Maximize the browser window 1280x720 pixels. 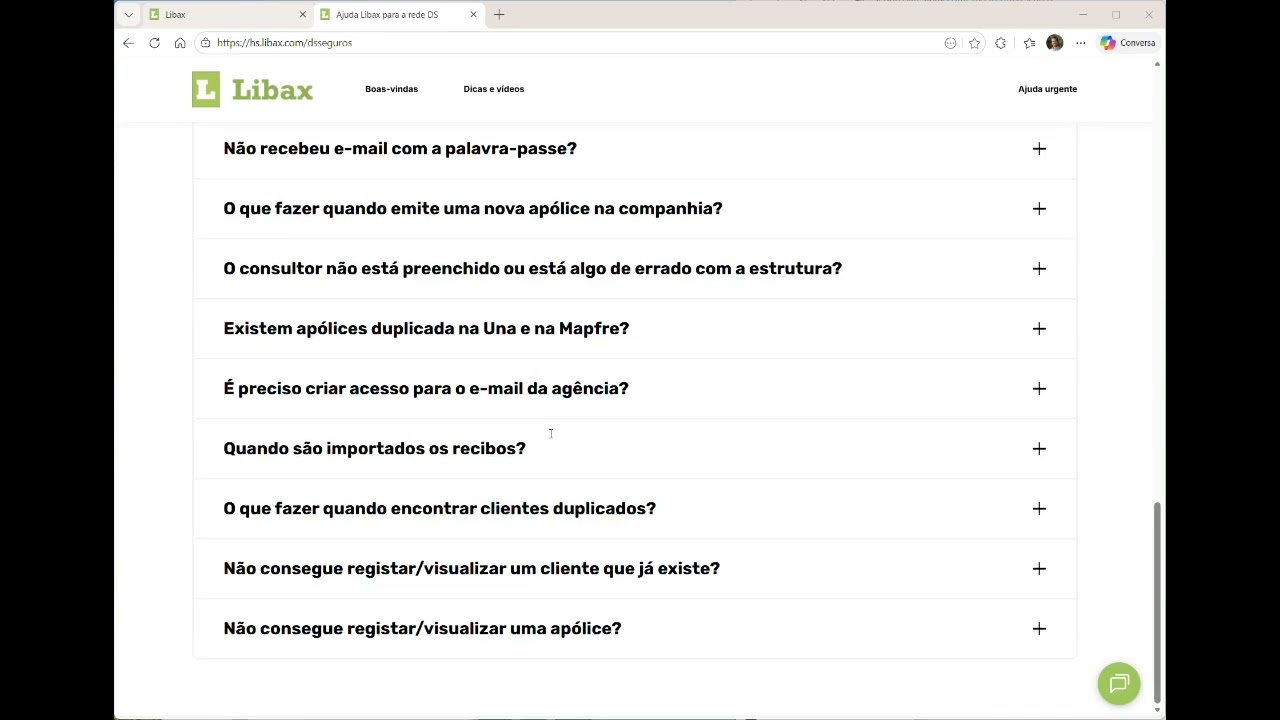1116,15
